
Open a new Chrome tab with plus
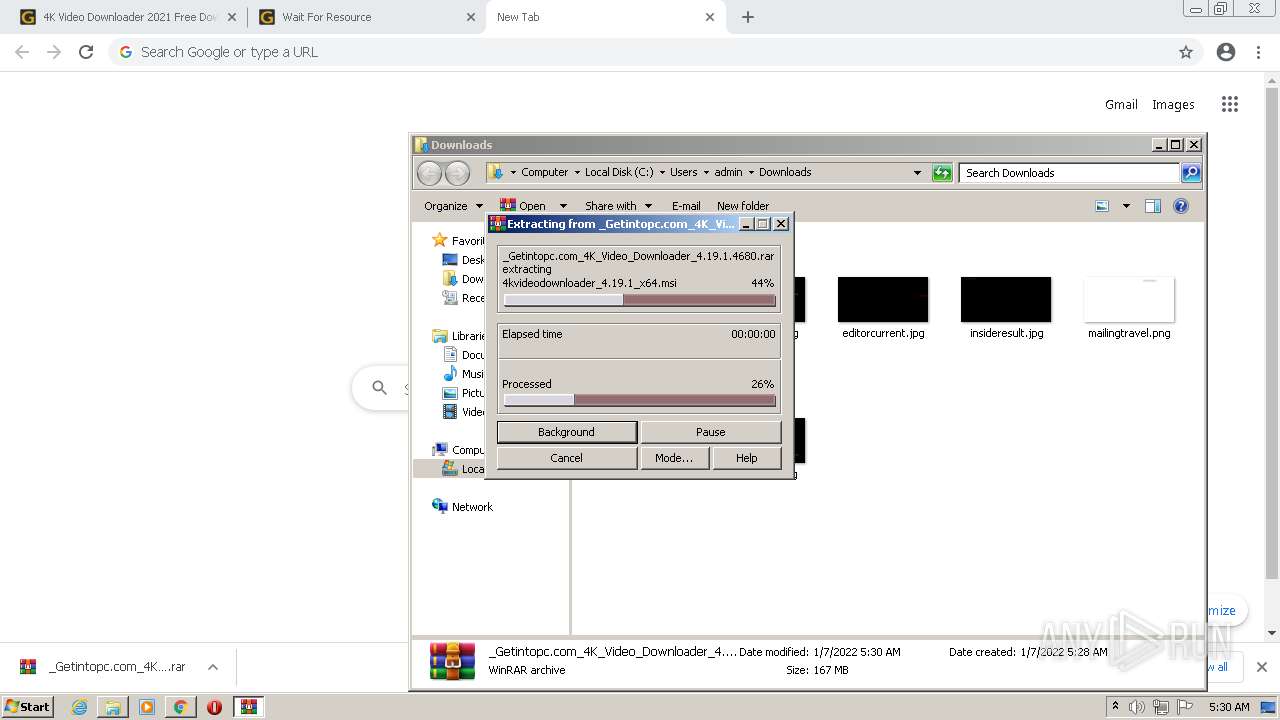pos(748,17)
